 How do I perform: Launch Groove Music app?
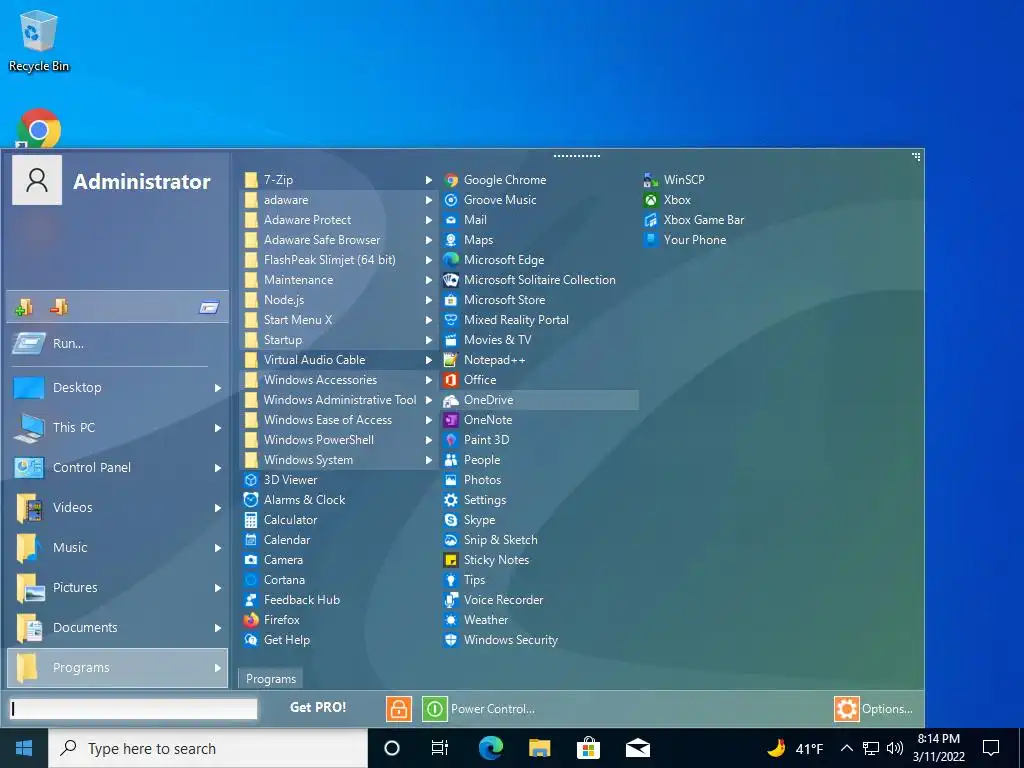pos(490,200)
